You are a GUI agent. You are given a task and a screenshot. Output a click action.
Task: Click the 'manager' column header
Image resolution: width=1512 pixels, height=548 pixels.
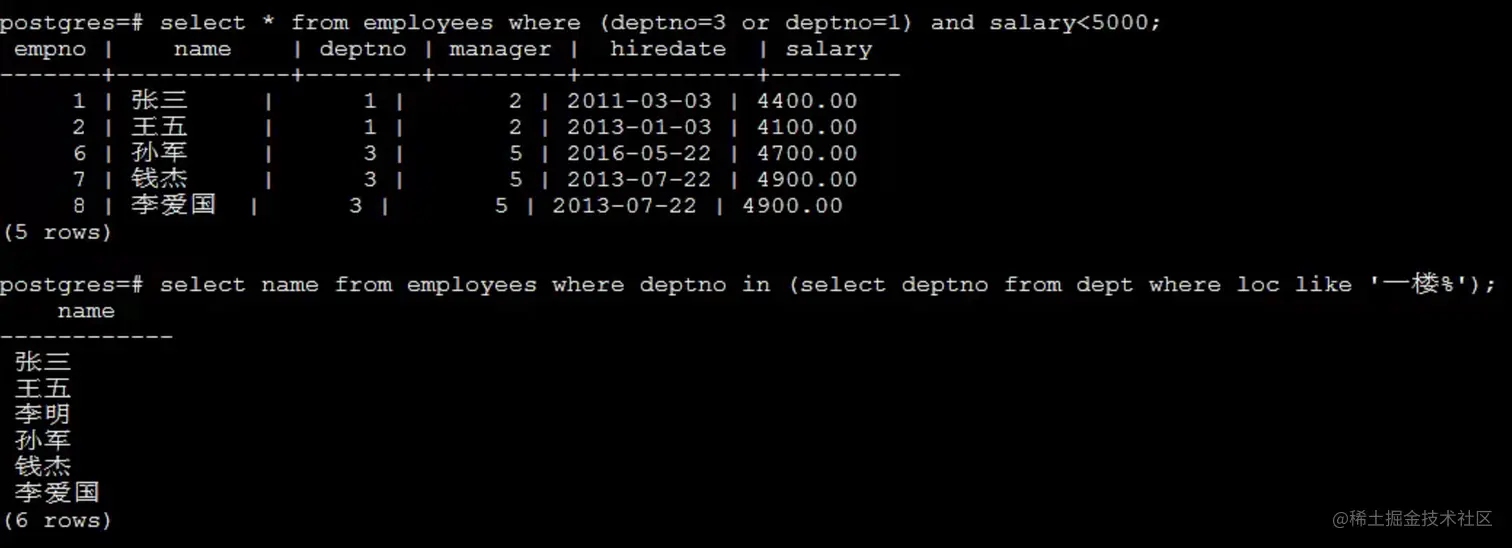click(500, 49)
